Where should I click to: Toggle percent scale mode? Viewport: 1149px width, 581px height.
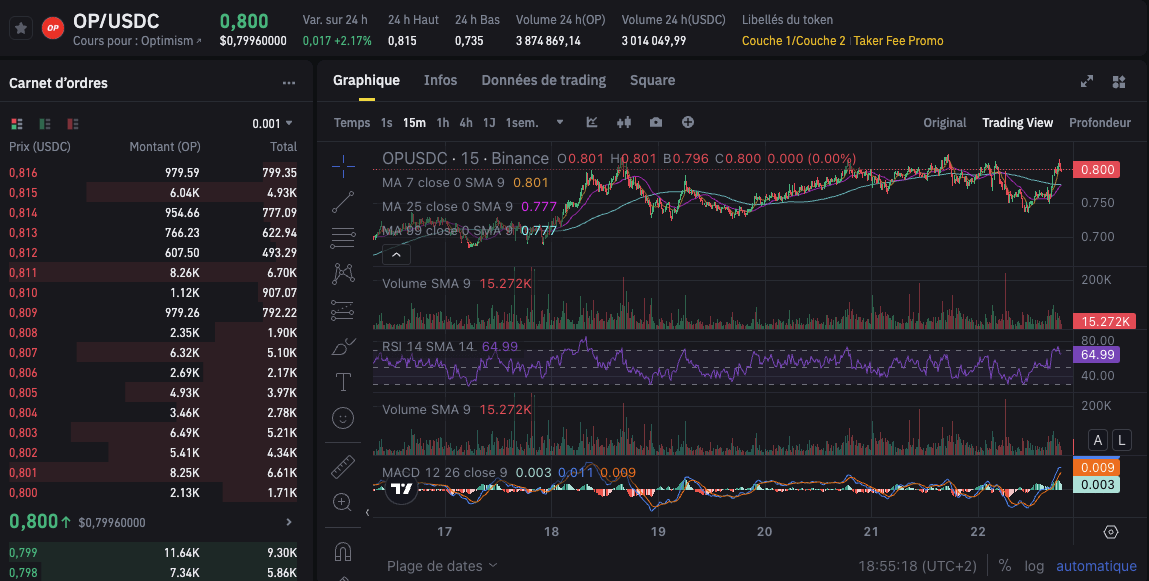1005,566
